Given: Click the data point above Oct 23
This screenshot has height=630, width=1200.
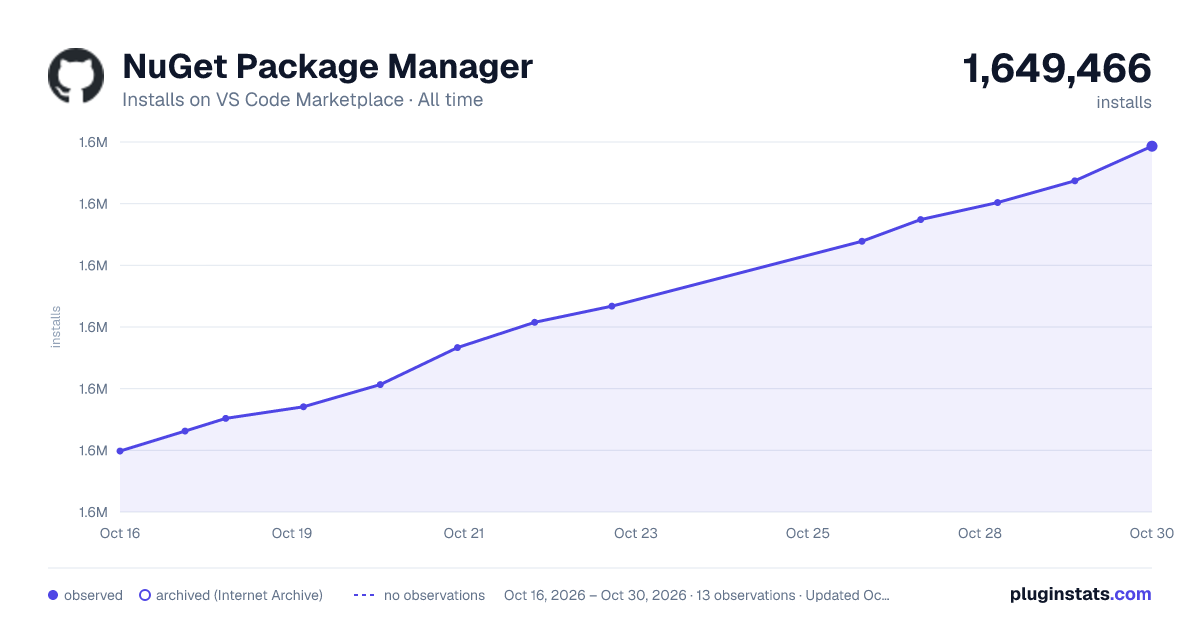Looking at the screenshot, I should [x=611, y=306].
